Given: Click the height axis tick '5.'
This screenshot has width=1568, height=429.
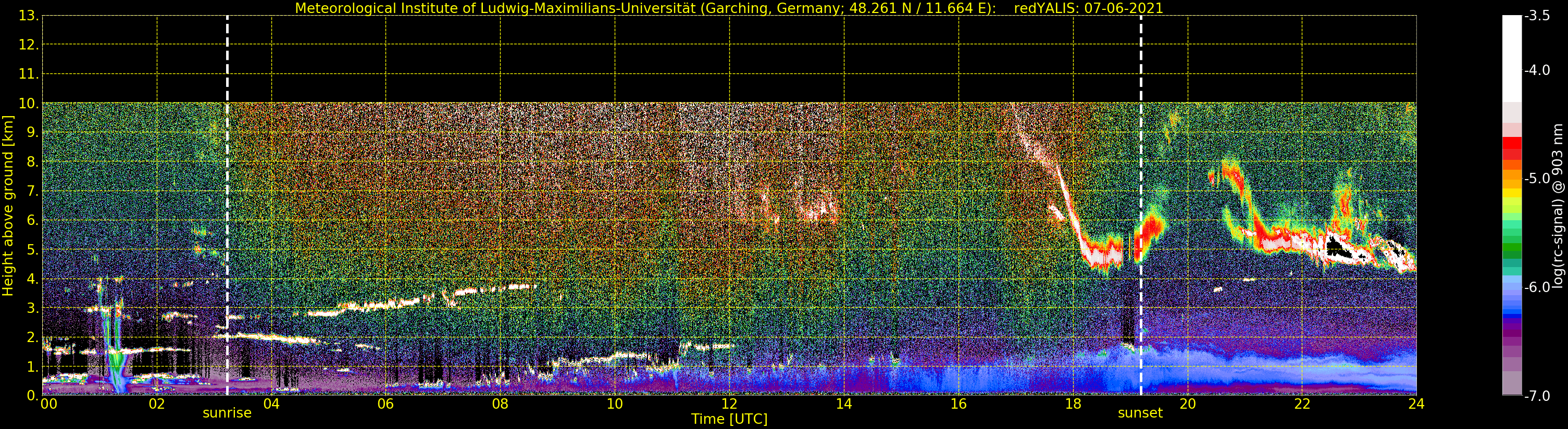Looking at the screenshot, I should [x=32, y=249].
